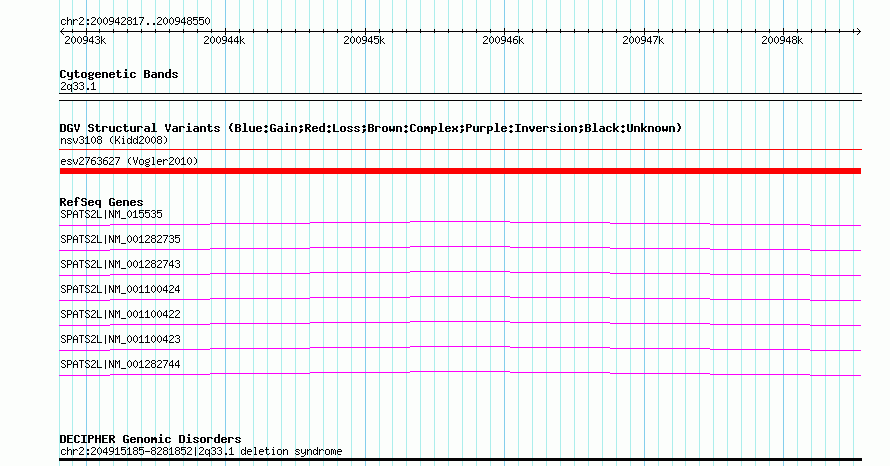Image resolution: width=890 pixels, height=466 pixels.
Task: Open the nsv3108 (Kidd2008) variant label
Action: pos(114,140)
